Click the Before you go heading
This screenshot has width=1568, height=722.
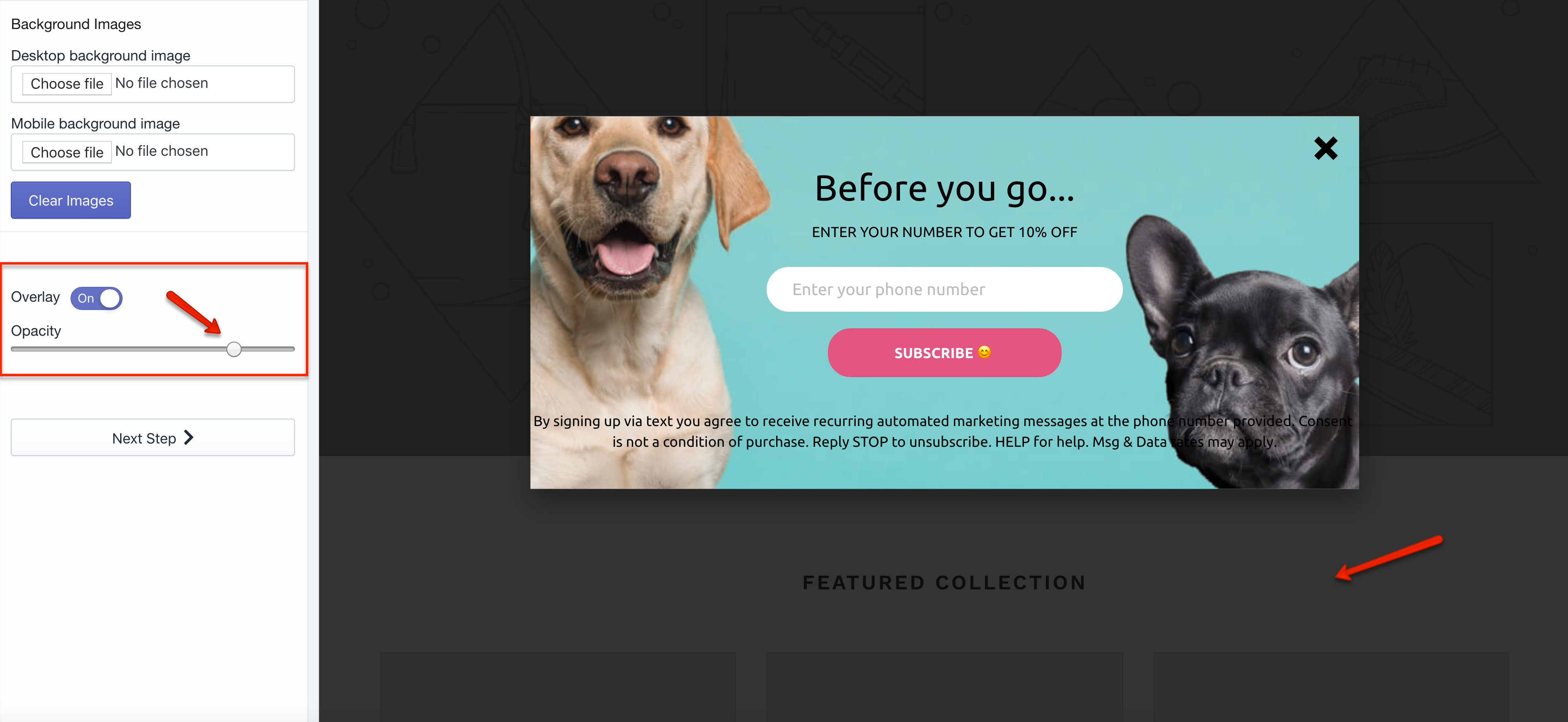(x=944, y=188)
